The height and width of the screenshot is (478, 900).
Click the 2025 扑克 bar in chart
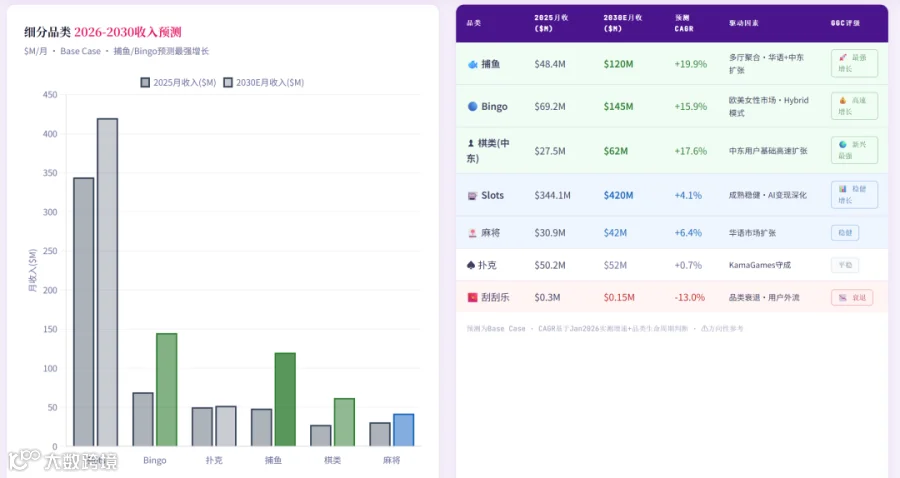202,427
